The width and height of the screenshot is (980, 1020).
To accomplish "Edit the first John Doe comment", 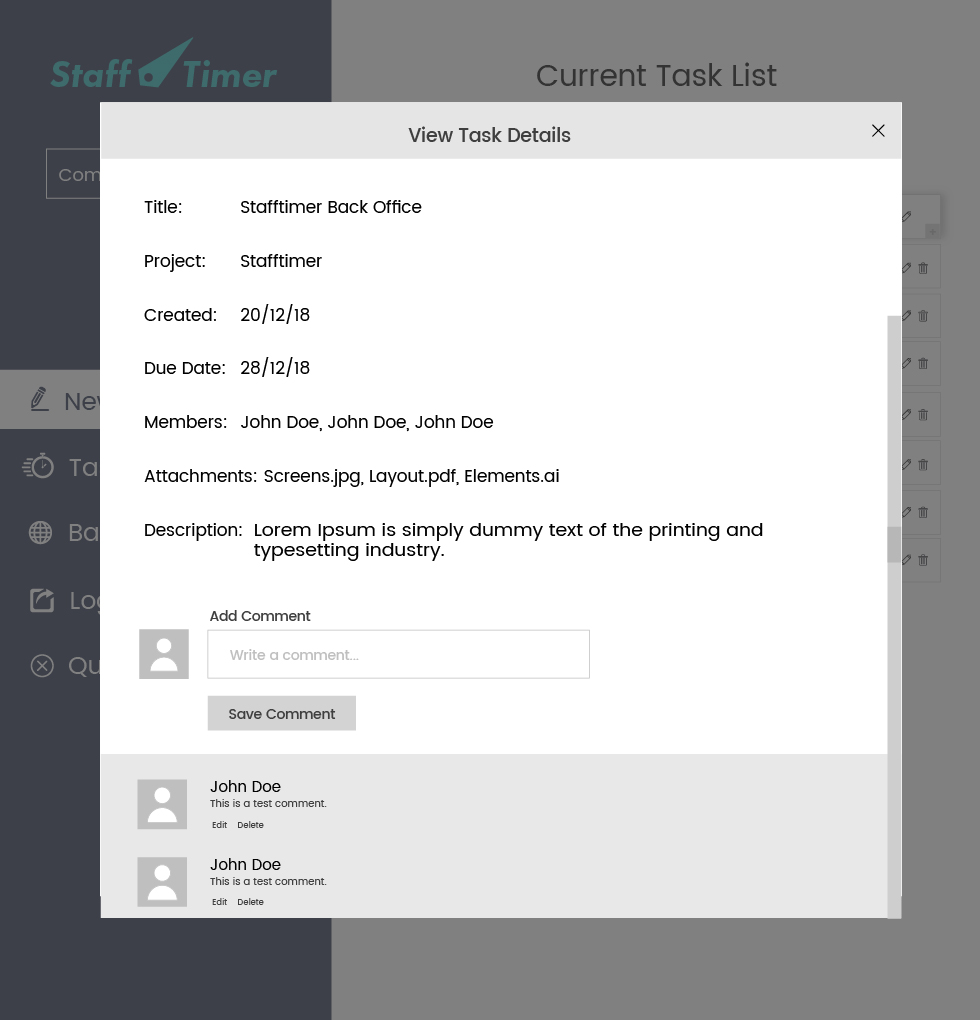I will tap(219, 825).
